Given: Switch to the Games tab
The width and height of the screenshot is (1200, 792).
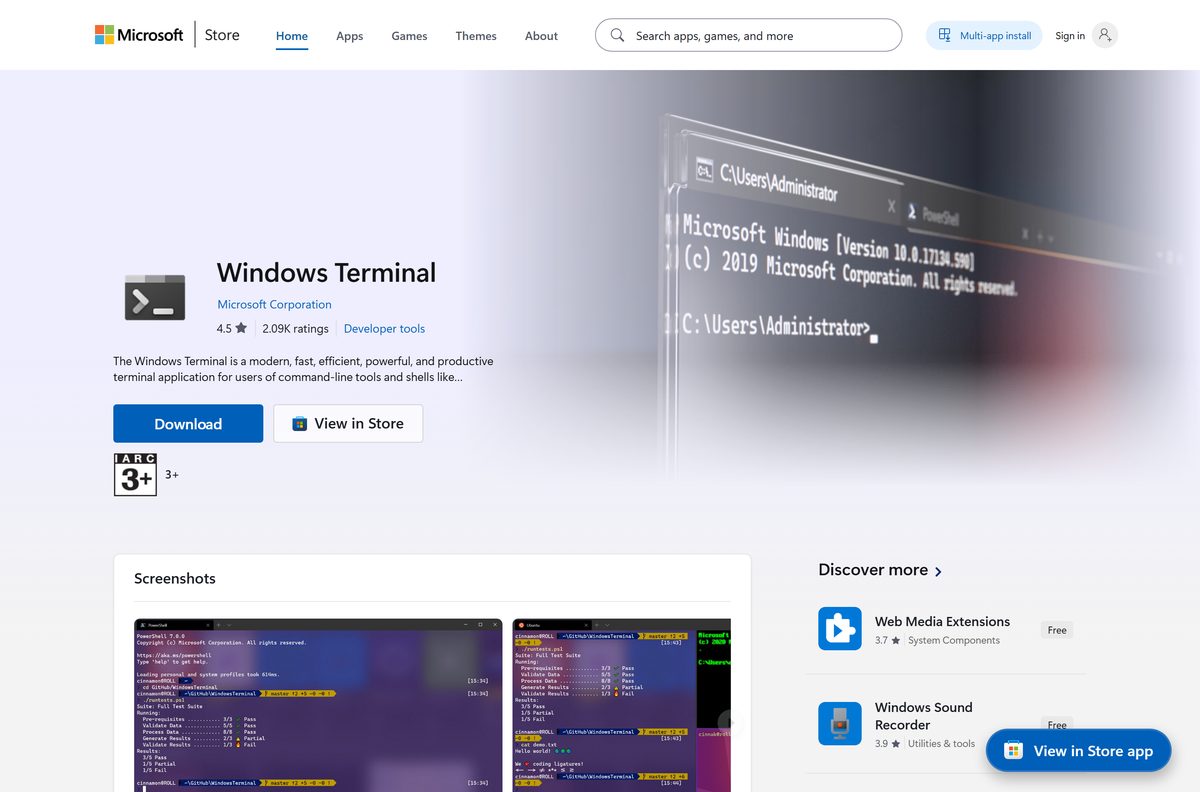Looking at the screenshot, I should [x=409, y=36].
